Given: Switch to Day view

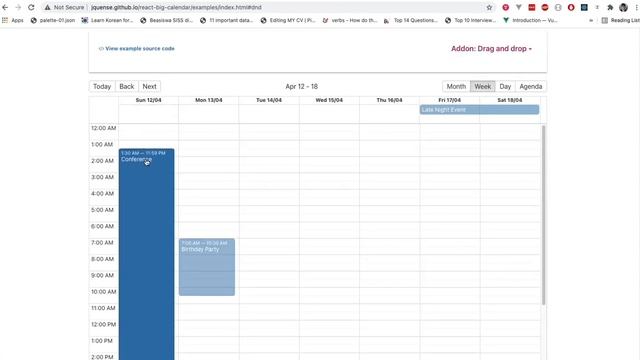Looking at the screenshot, I should 505,87.
